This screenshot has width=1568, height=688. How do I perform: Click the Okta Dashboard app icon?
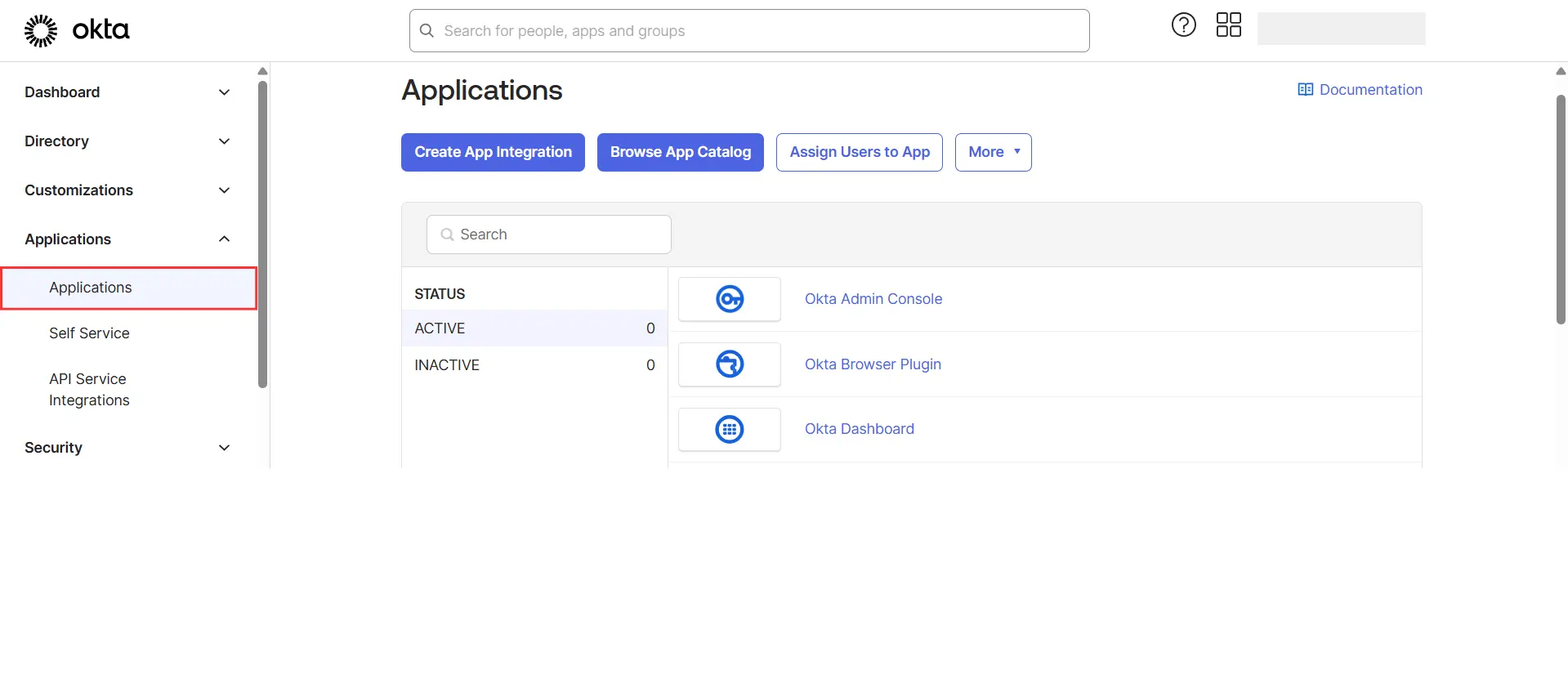coord(730,429)
